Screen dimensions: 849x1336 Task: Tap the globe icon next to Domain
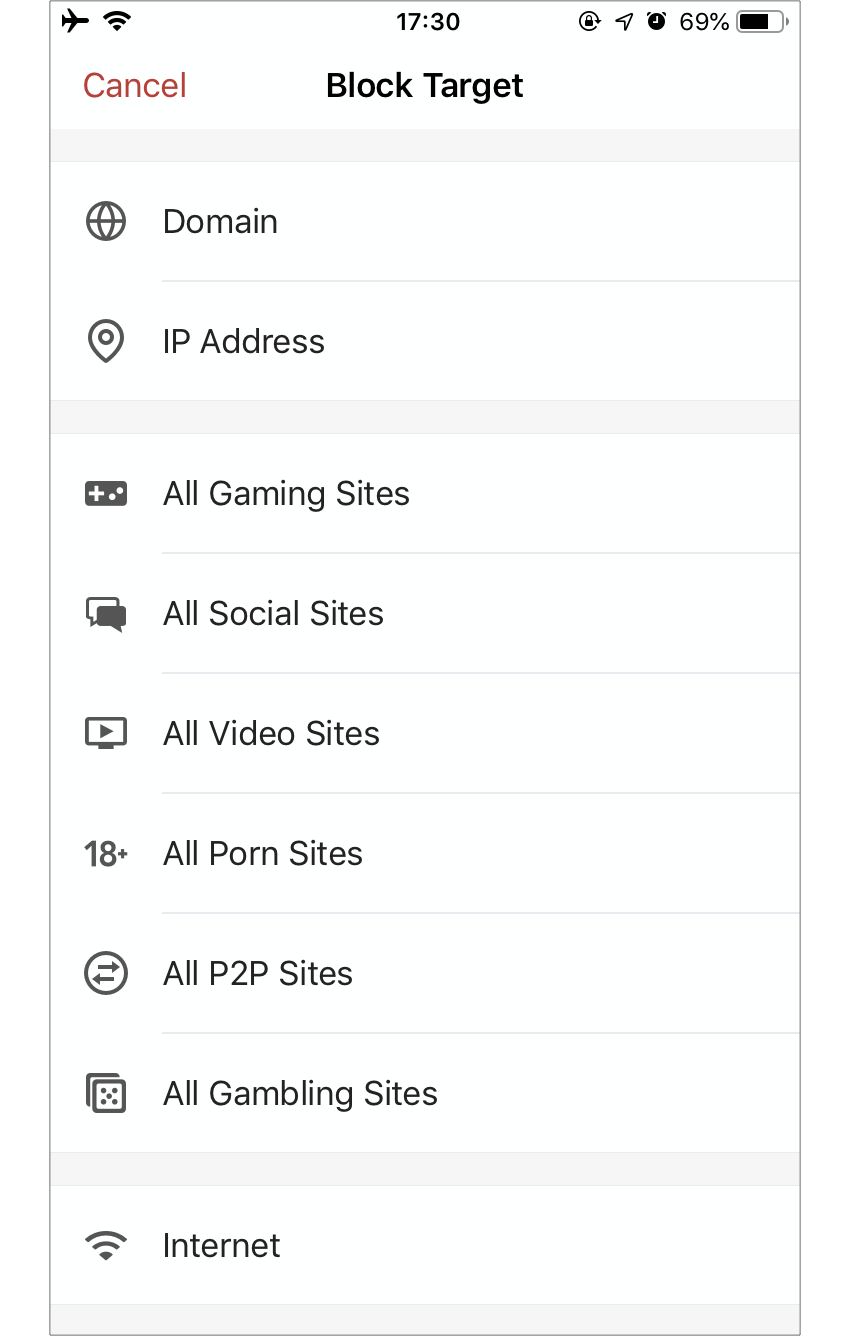pos(106,222)
